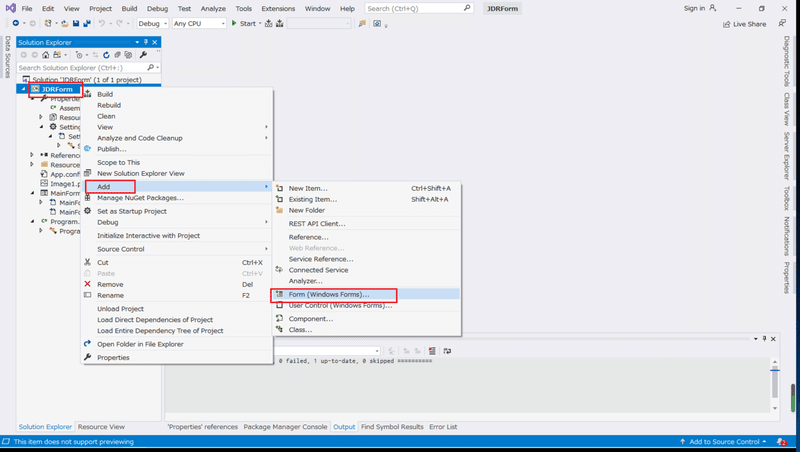Open the Extensions menu

pyautogui.click(x=278, y=9)
